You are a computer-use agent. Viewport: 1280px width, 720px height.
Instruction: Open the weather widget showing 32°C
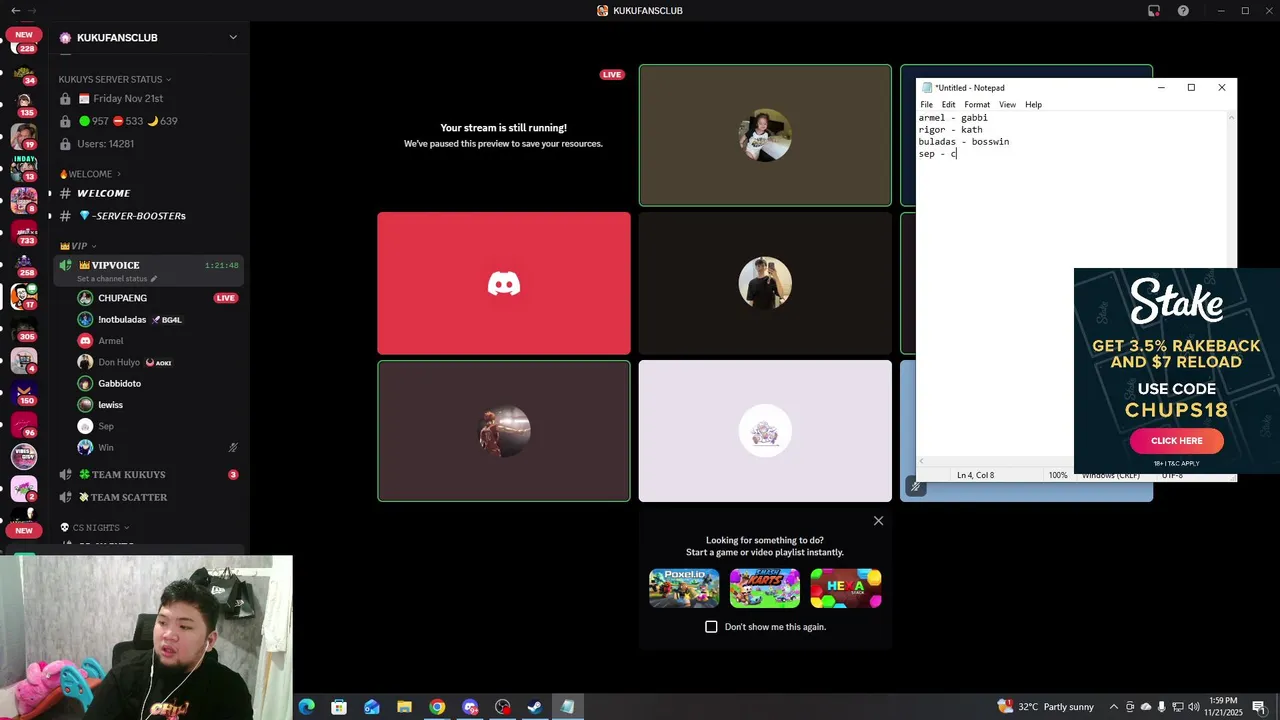pyautogui.click(x=1046, y=707)
